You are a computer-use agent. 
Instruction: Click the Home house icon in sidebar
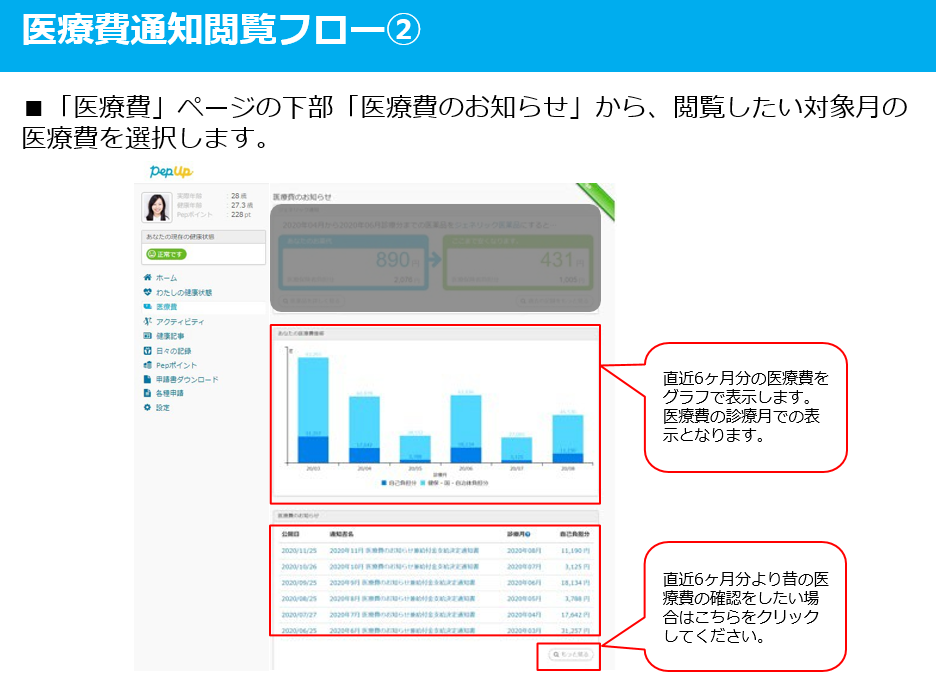(x=147, y=277)
